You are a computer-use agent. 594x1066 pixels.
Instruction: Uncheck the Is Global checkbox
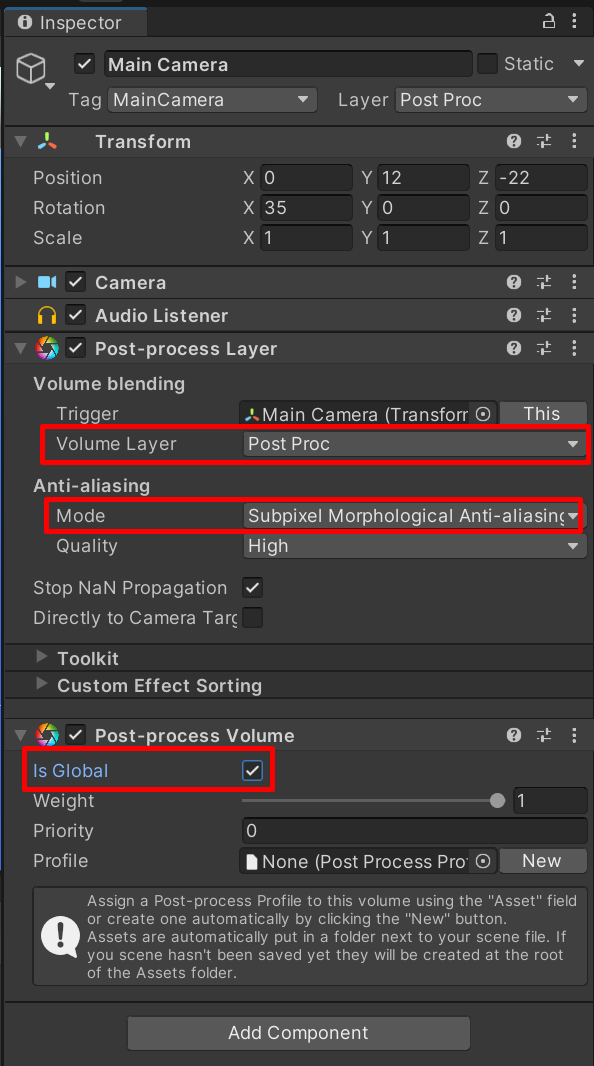click(x=252, y=770)
